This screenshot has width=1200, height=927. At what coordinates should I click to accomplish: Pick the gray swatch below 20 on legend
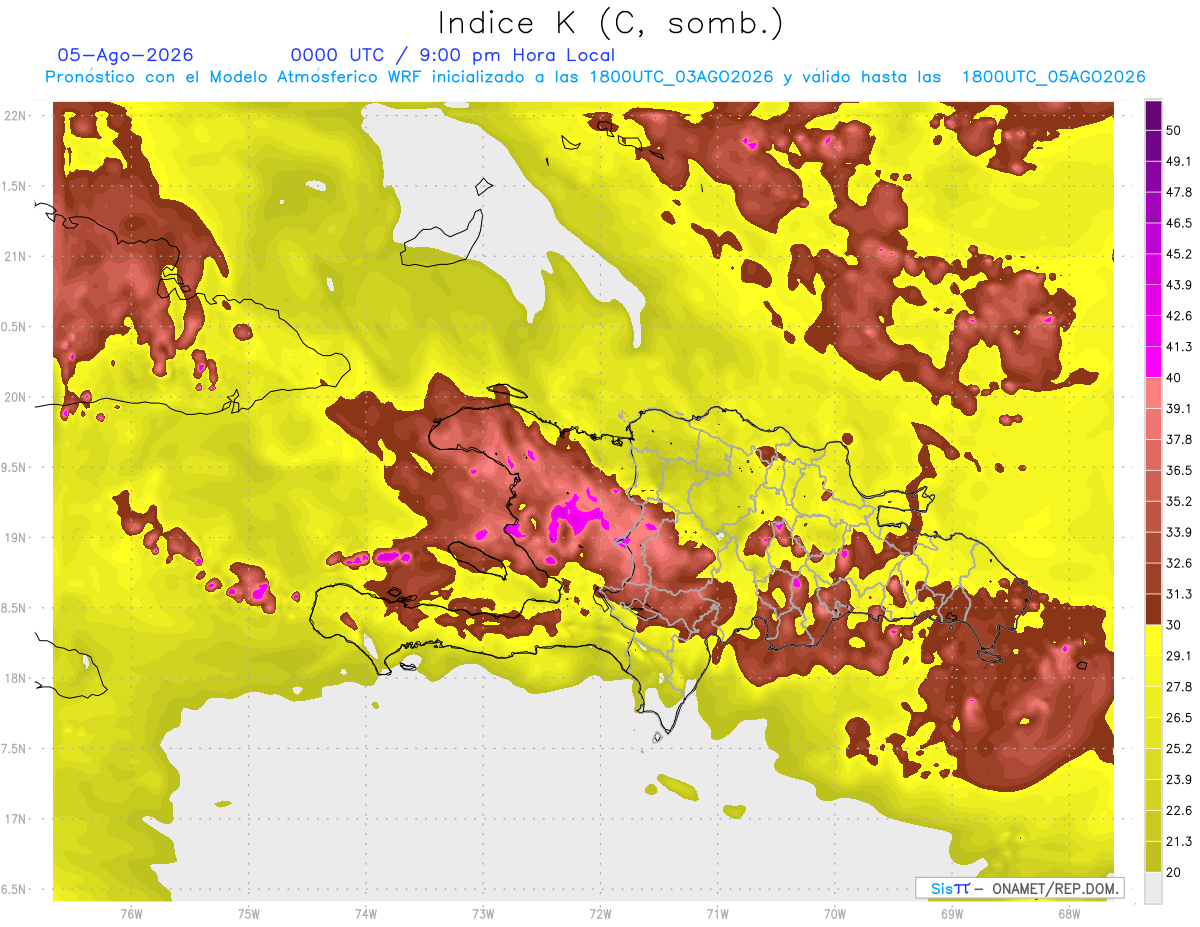tap(1153, 888)
